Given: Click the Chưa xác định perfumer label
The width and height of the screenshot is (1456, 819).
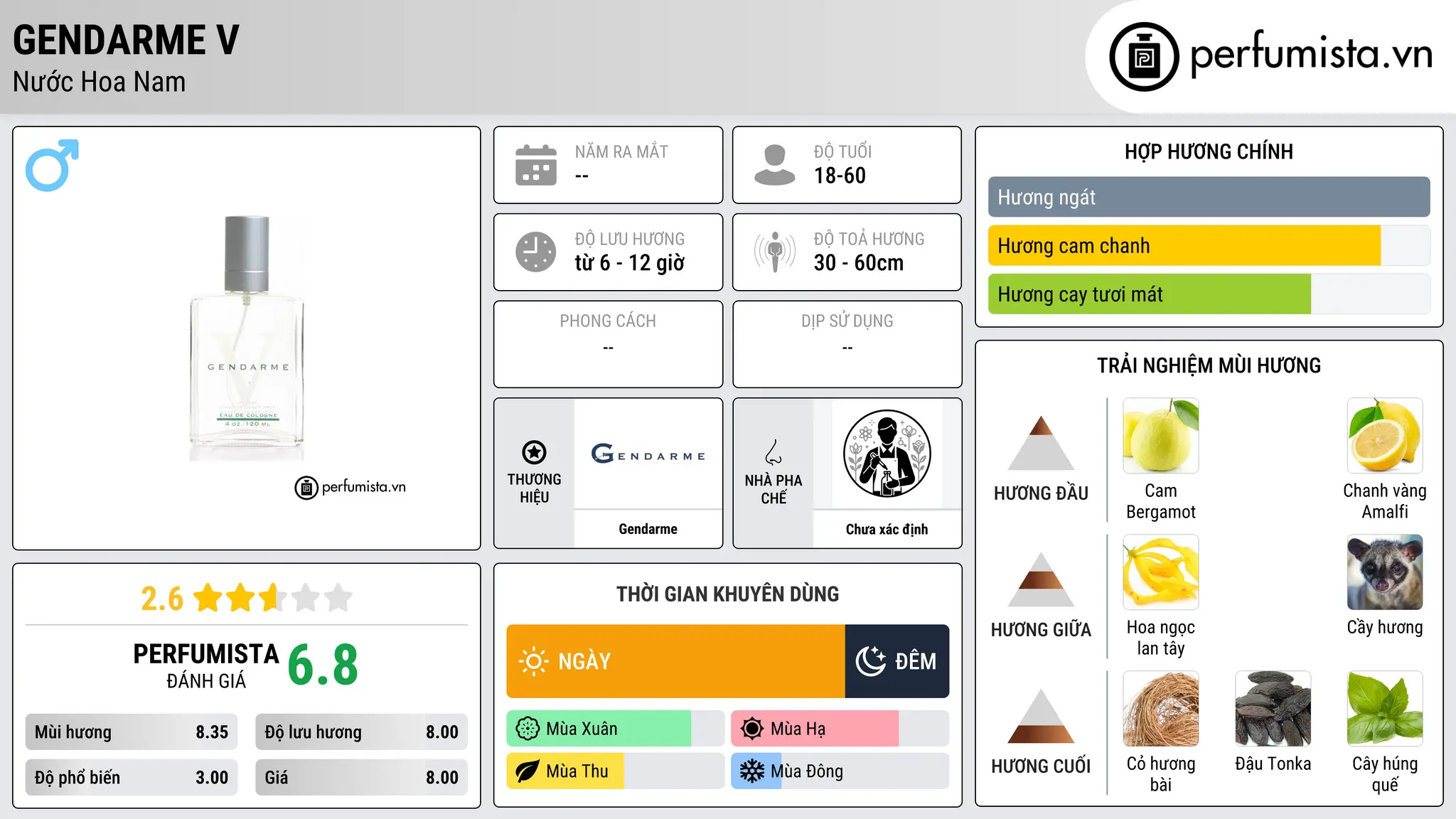Looking at the screenshot, I should point(887,529).
